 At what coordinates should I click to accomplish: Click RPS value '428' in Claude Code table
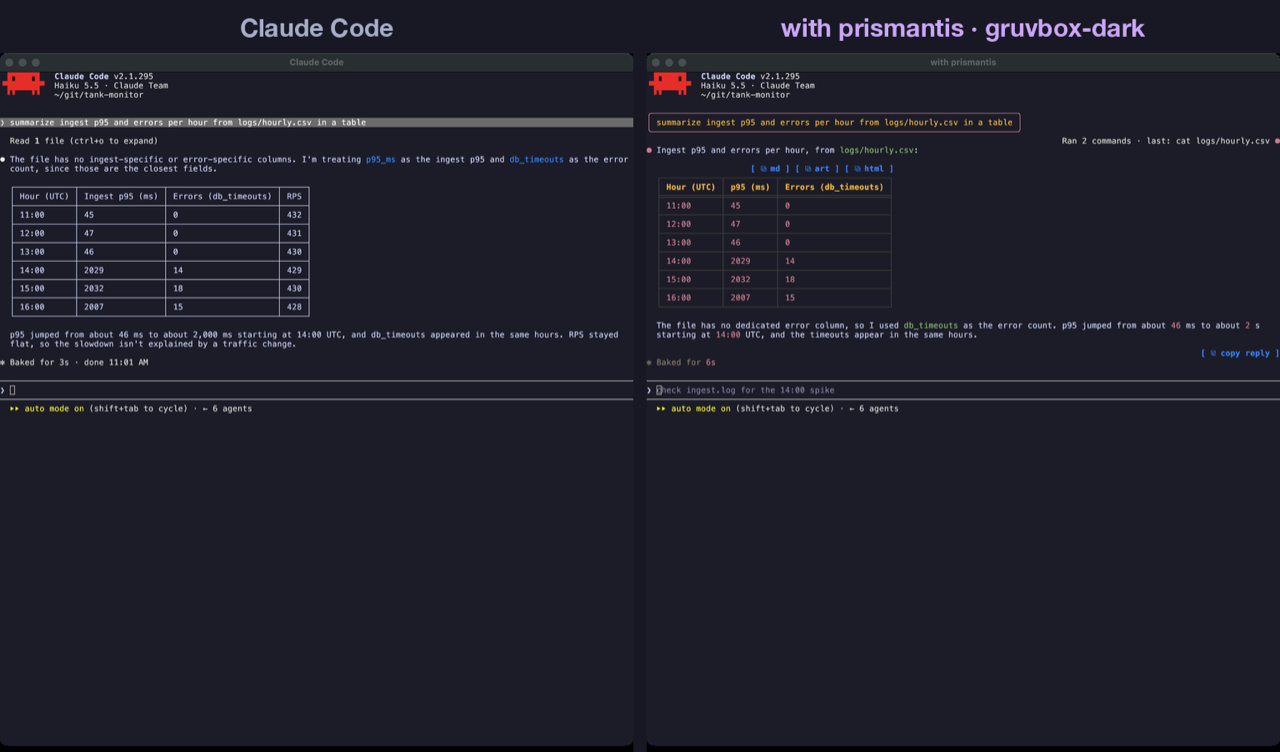tap(294, 307)
